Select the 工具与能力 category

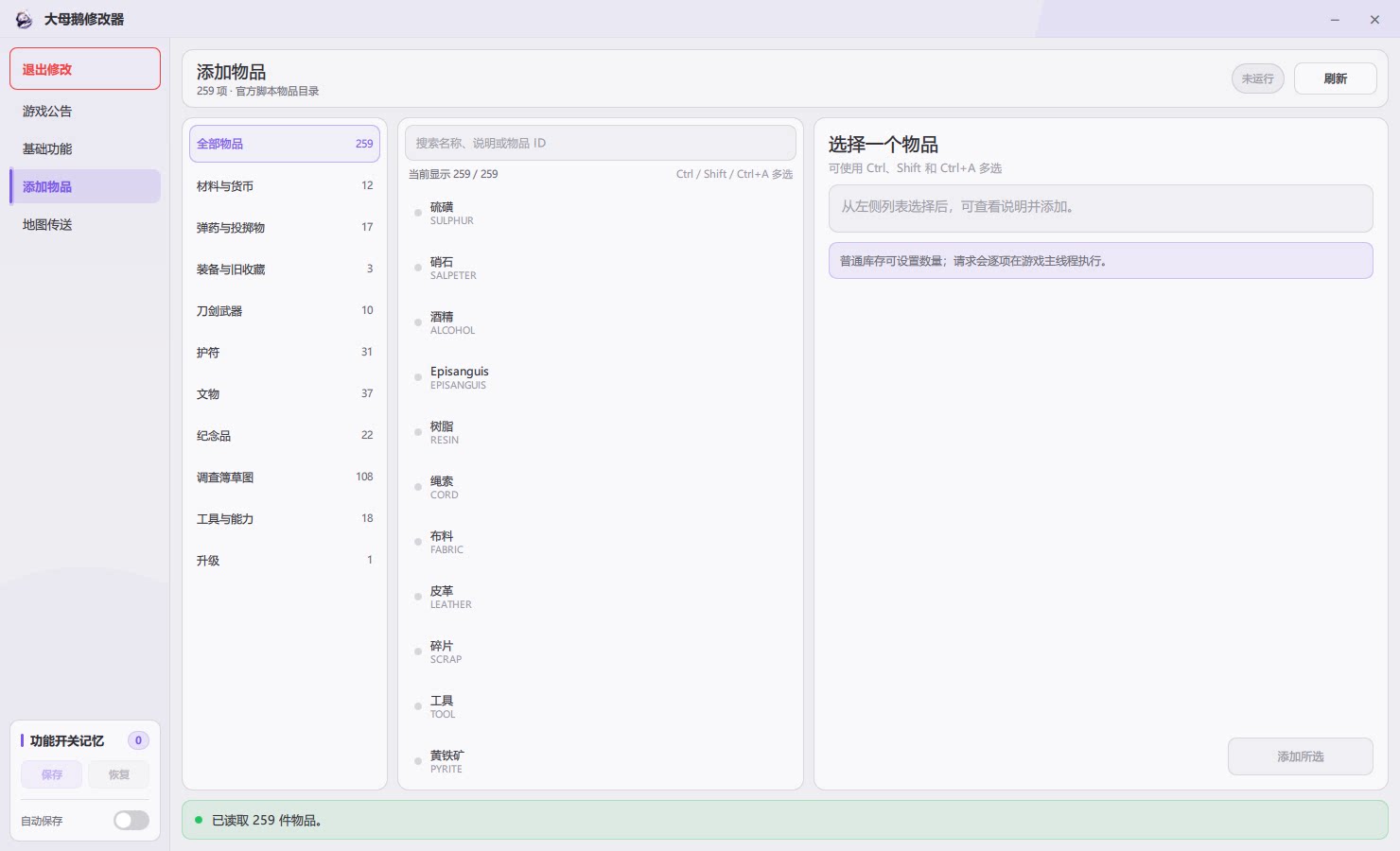pyautogui.click(x=285, y=518)
